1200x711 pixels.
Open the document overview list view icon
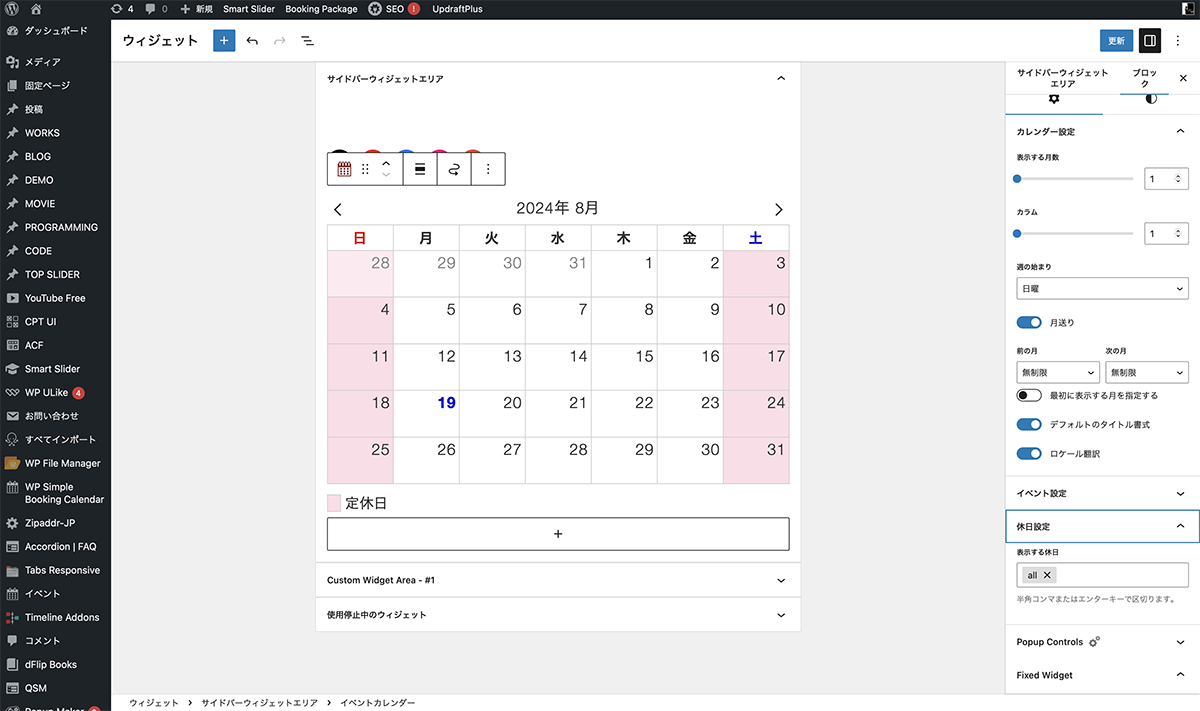pos(307,41)
